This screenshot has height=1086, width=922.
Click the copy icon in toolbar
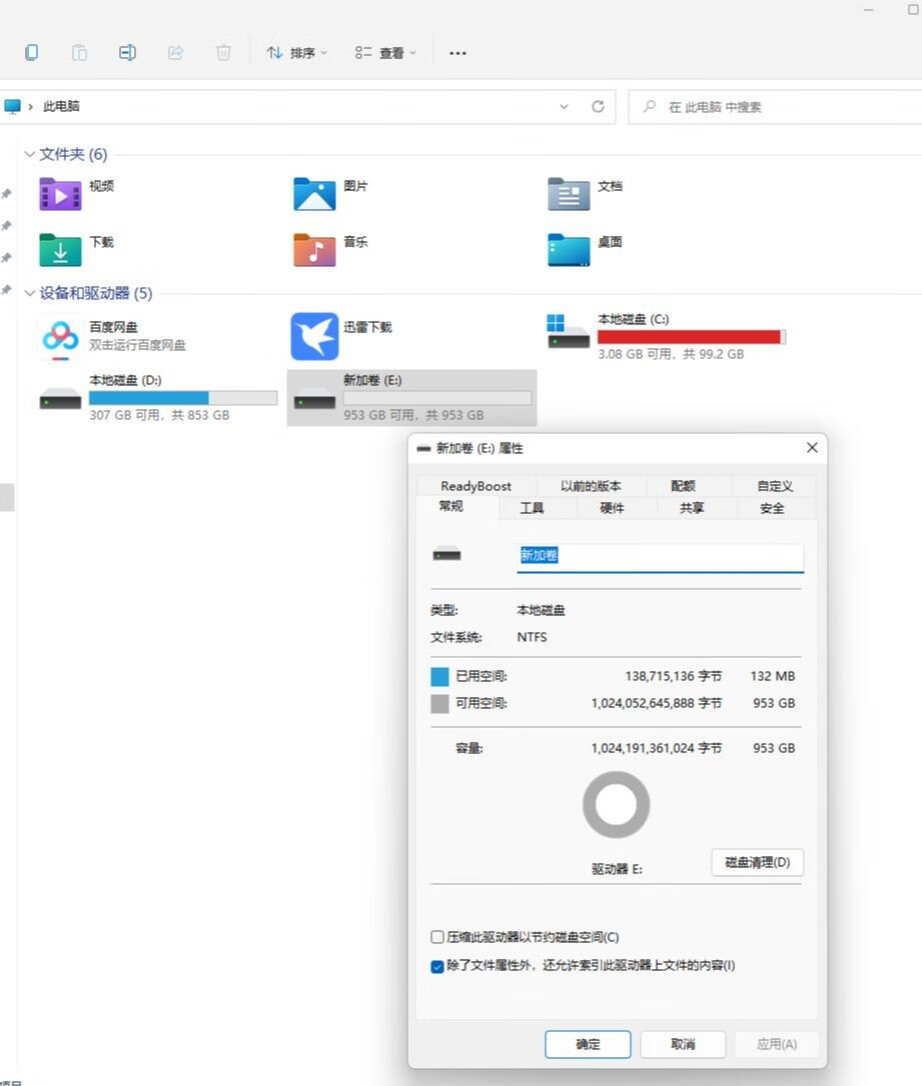[x=32, y=53]
